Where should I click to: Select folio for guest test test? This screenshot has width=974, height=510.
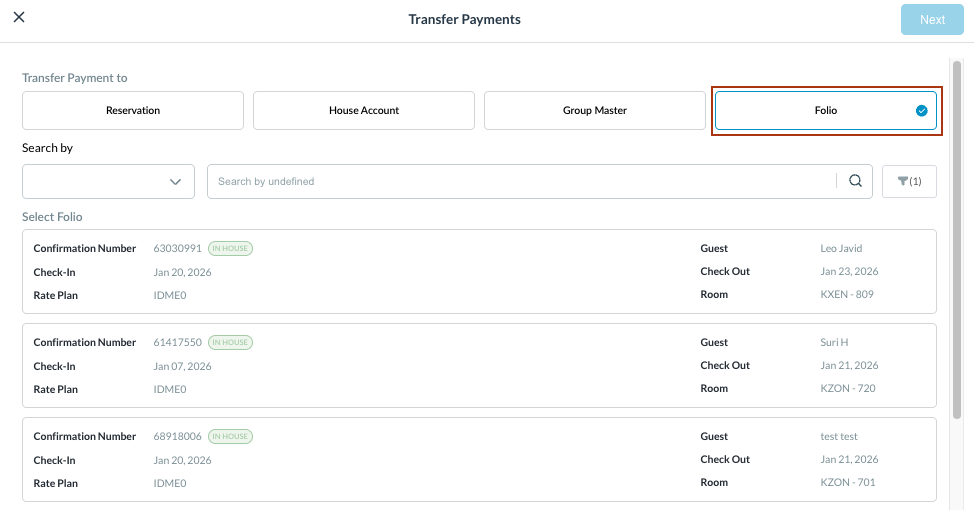click(x=479, y=460)
